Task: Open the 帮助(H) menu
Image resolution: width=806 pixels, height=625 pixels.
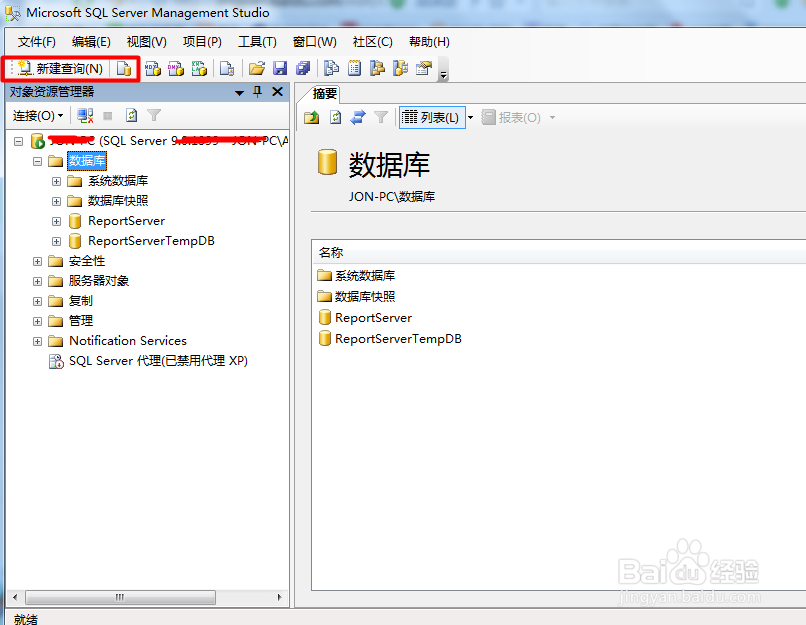Action: (429, 42)
